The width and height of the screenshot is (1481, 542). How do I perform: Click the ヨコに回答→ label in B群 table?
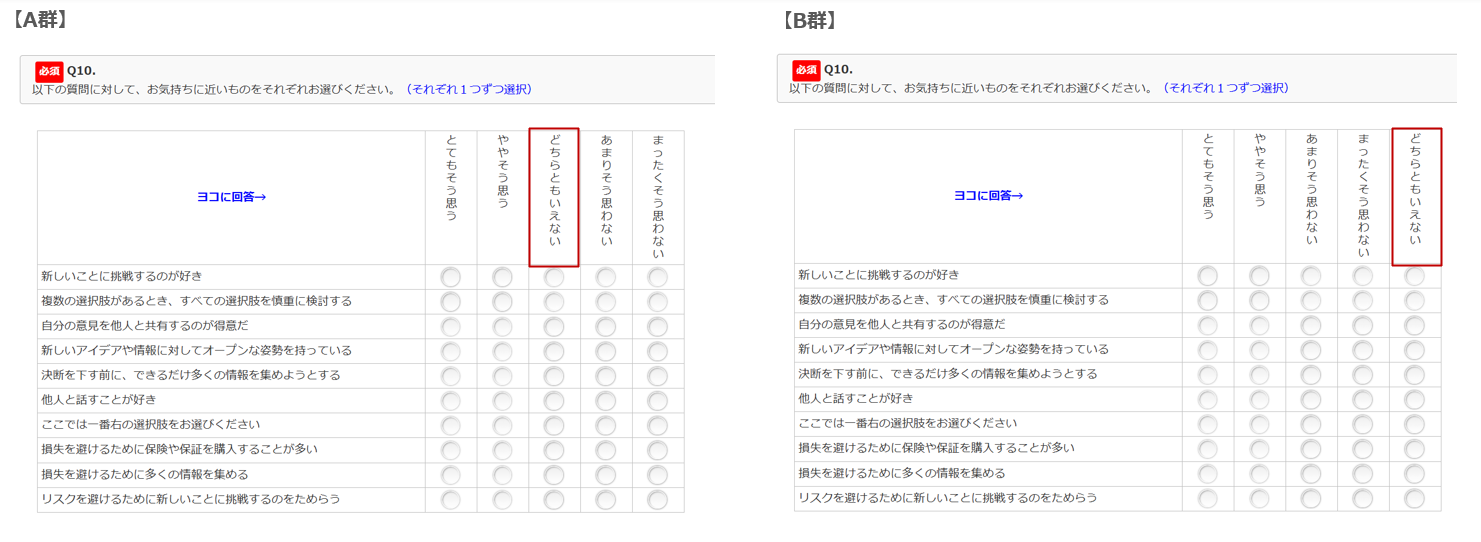click(x=988, y=196)
